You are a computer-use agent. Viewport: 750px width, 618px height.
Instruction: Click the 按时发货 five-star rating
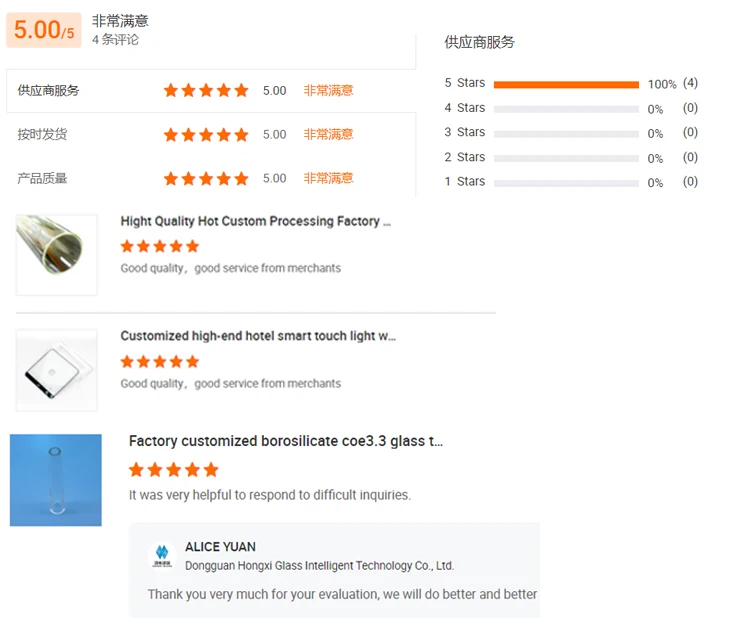[x=206, y=134]
